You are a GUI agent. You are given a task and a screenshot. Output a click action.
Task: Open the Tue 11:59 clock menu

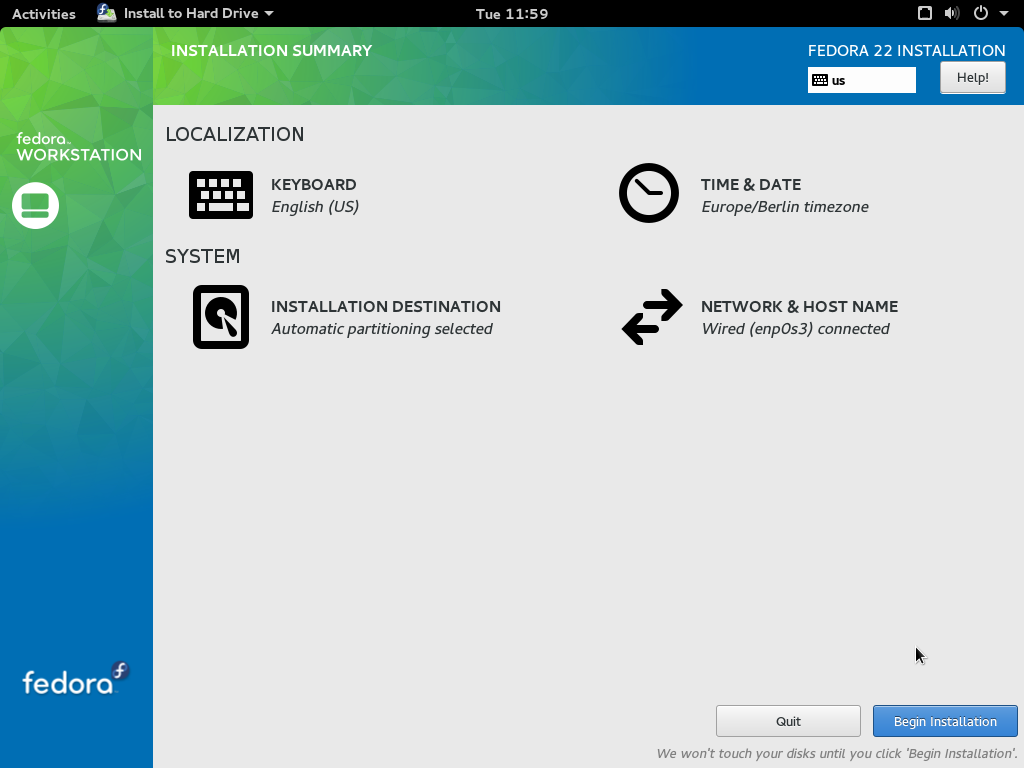pos(511,14)
